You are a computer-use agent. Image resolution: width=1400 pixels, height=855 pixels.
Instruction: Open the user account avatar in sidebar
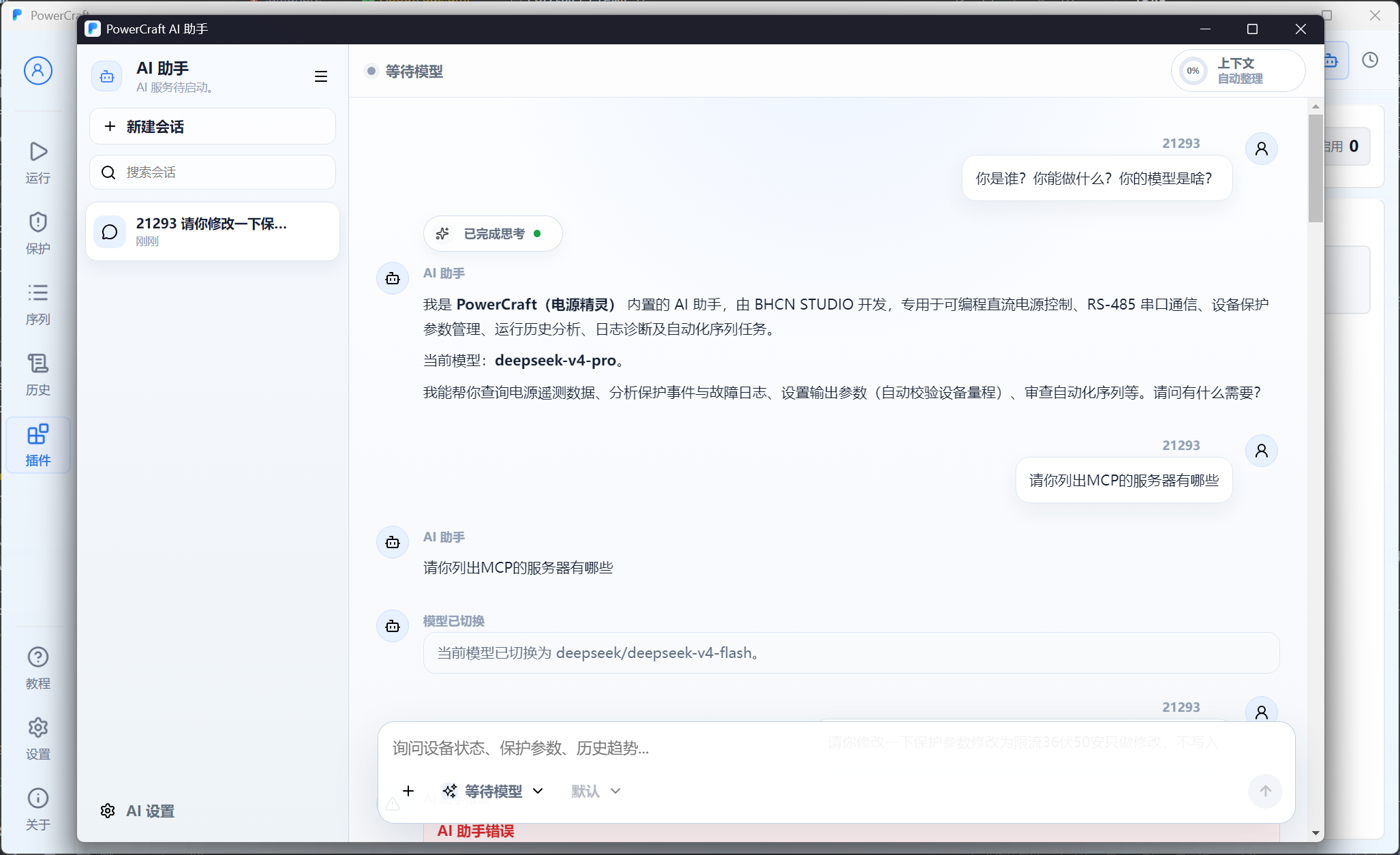(38, 70)
